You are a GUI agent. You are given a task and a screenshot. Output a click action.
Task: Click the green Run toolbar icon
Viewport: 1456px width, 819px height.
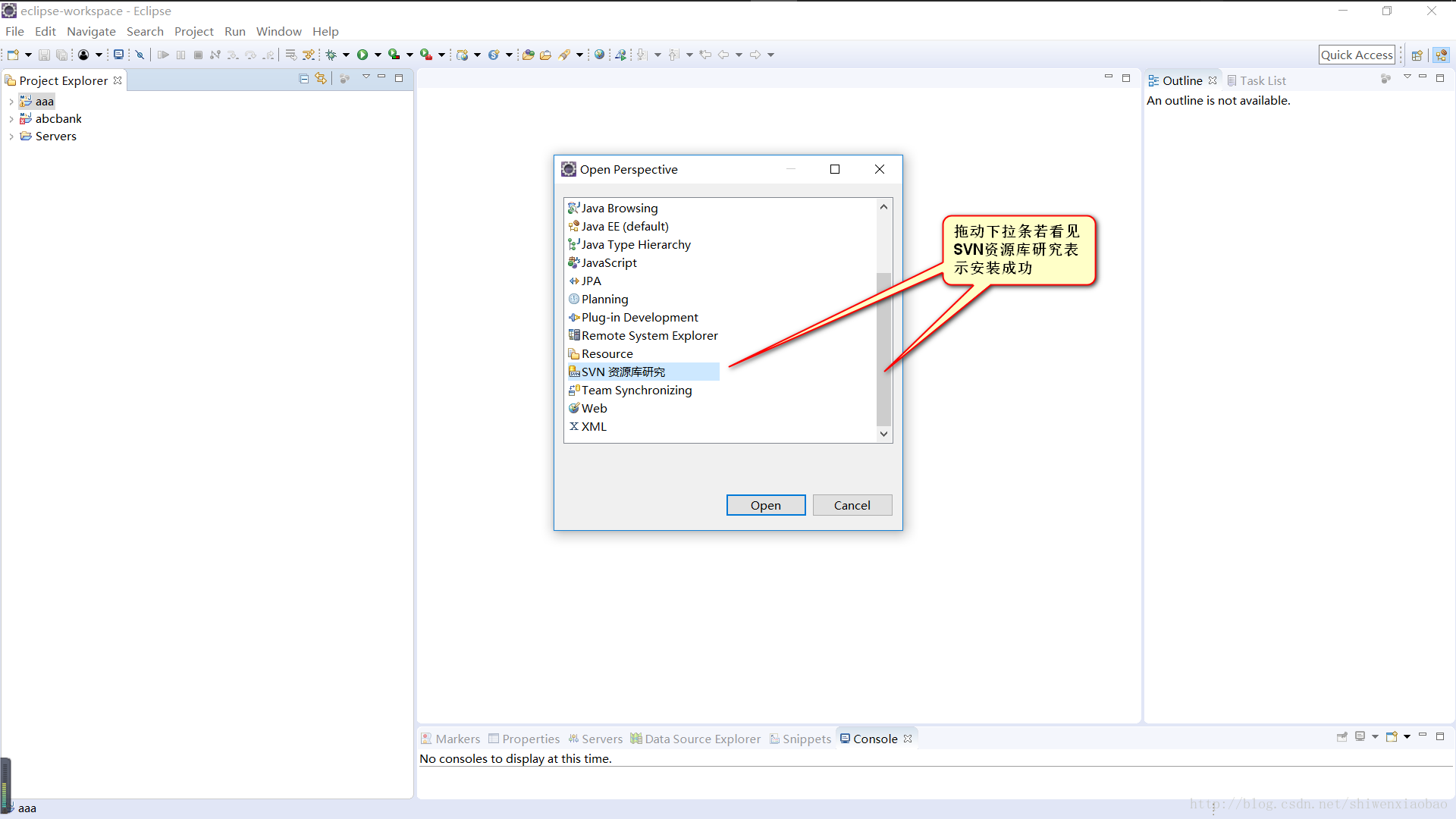pyautogui.click(x=362, y=55)
